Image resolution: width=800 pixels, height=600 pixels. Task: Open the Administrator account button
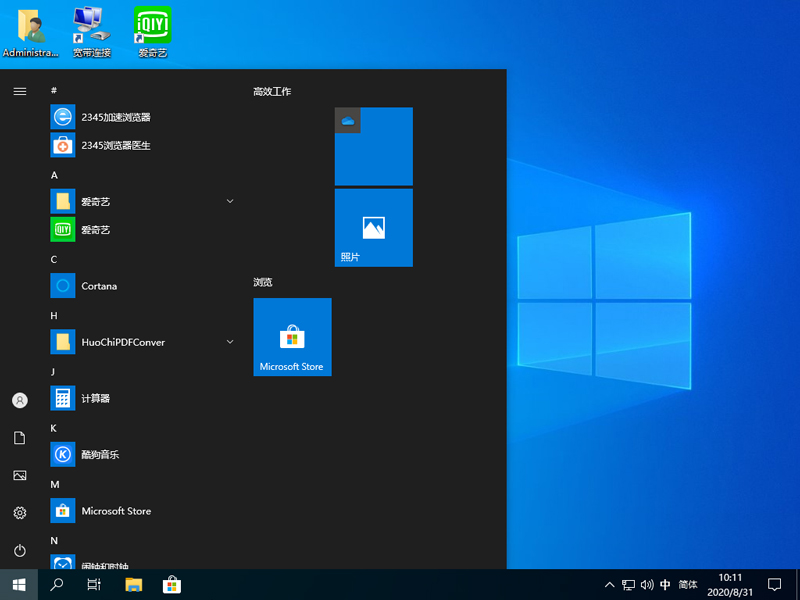coord(19,400)
